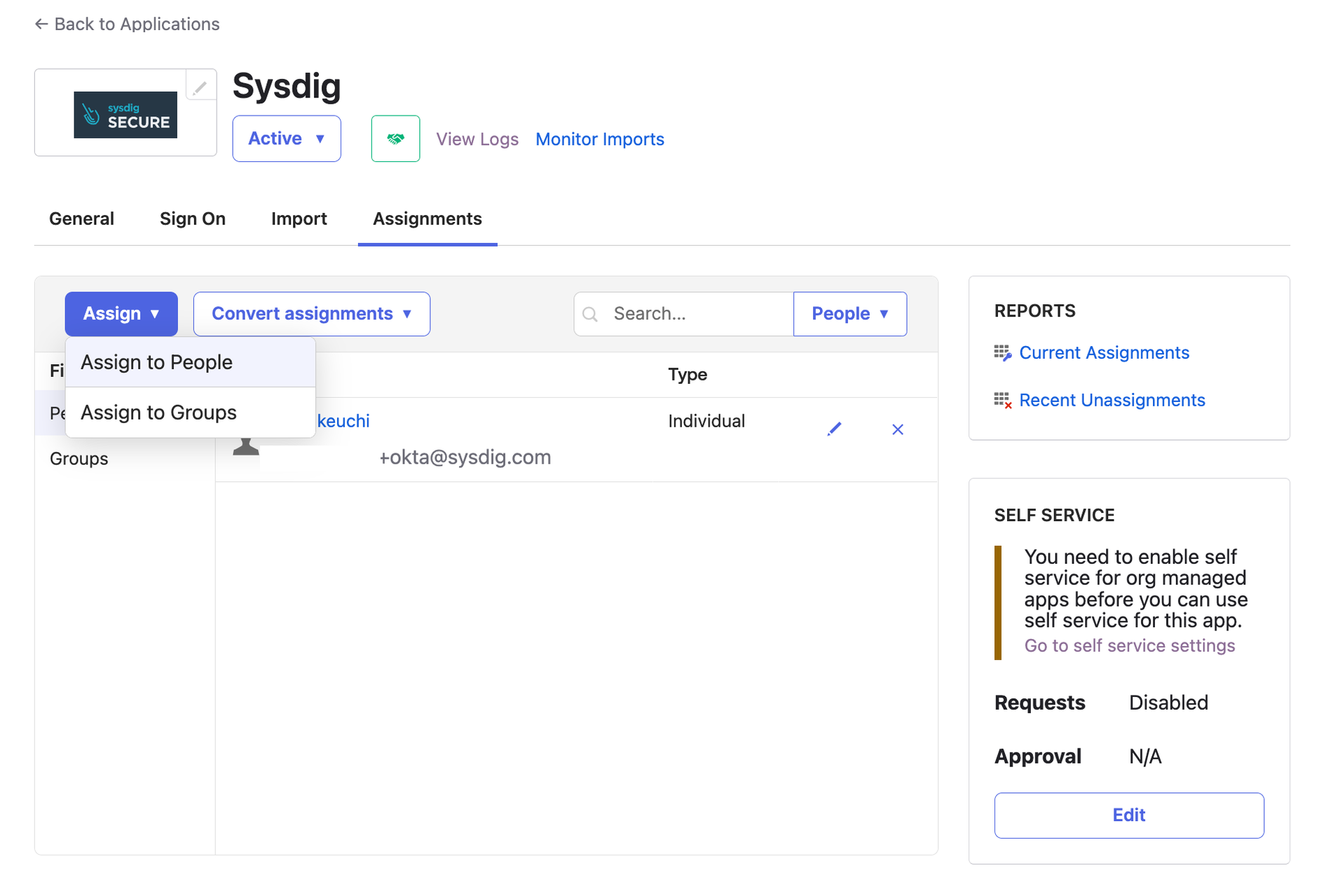Toggle the Assign dropdown button
The height and width of the screenshot is (896, 1319).
click(x=121, y=314)
